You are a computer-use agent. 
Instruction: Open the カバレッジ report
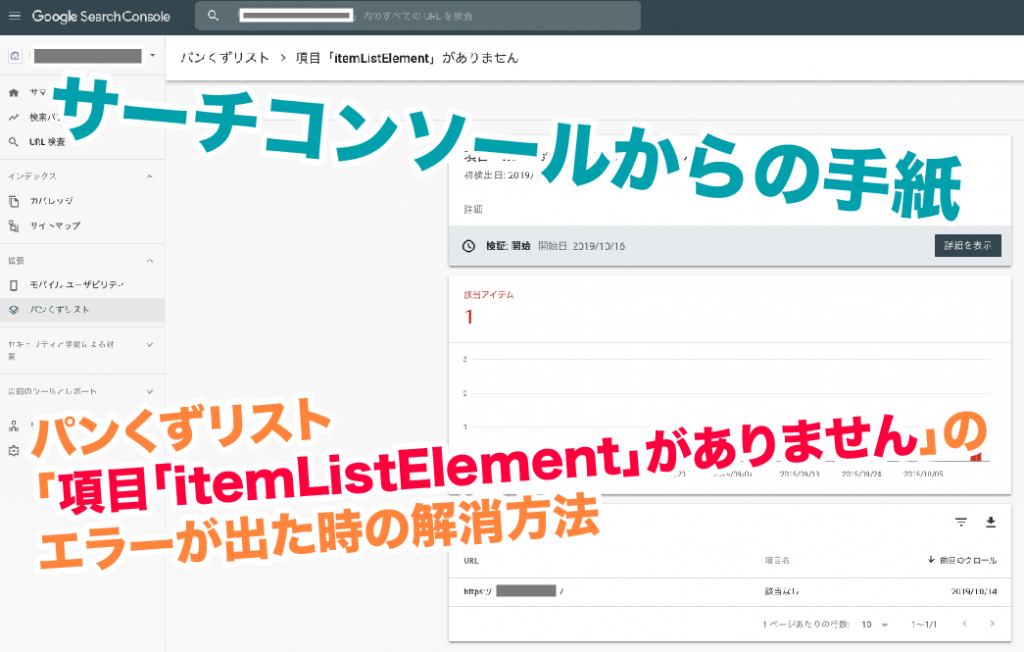point(51,201)
